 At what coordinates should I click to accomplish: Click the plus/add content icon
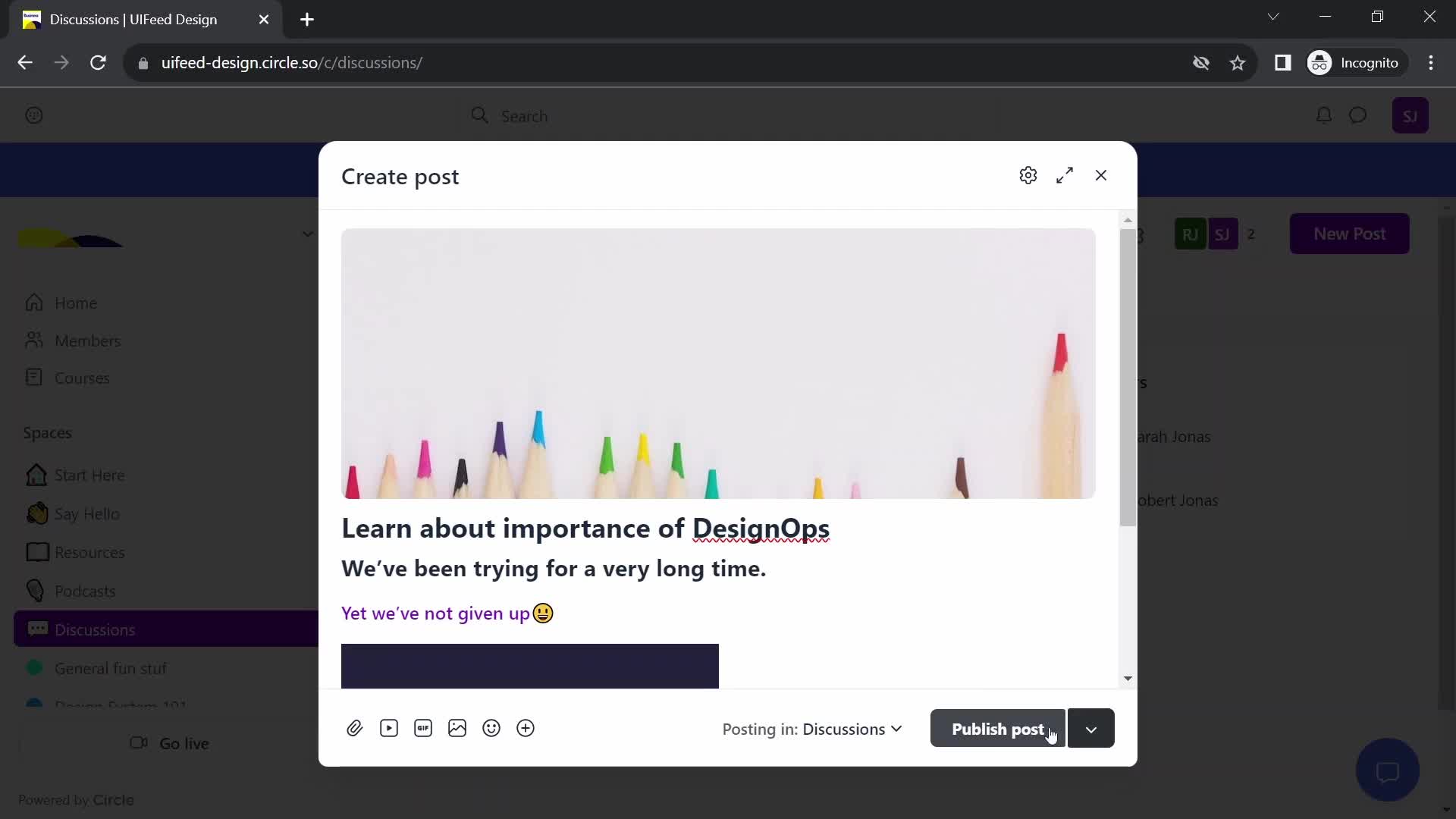pos(525,728)
